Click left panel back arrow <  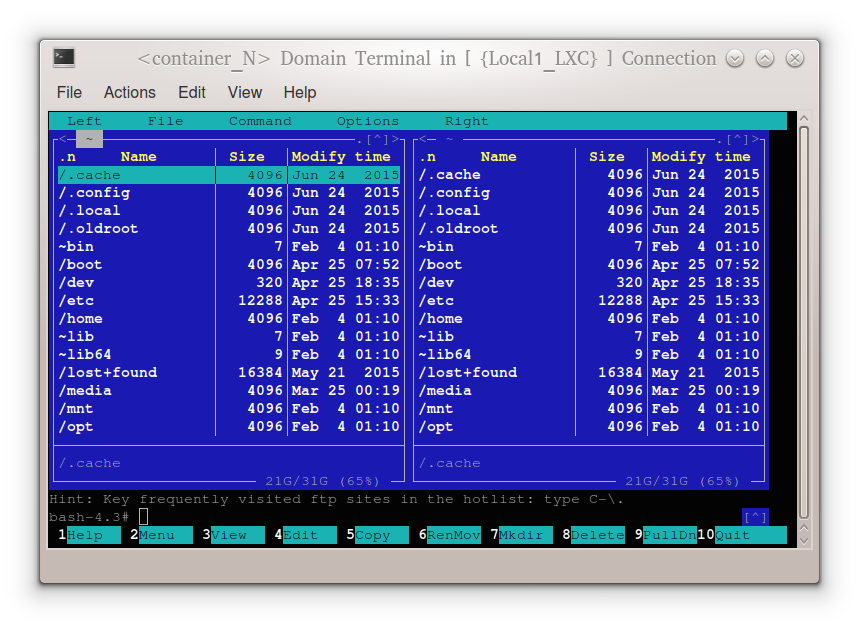62,139
